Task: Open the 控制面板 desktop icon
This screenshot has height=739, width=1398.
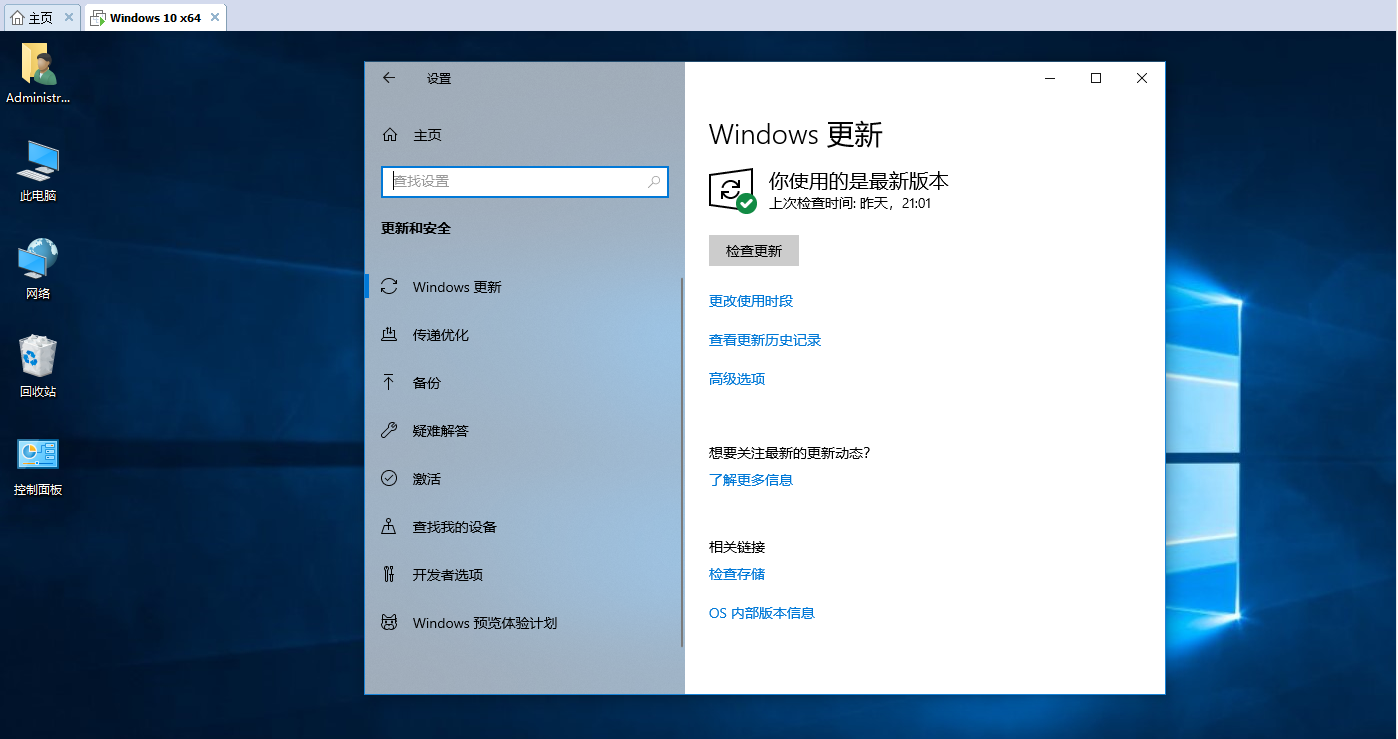Action: pyautogui.click(x=38, y=455)
